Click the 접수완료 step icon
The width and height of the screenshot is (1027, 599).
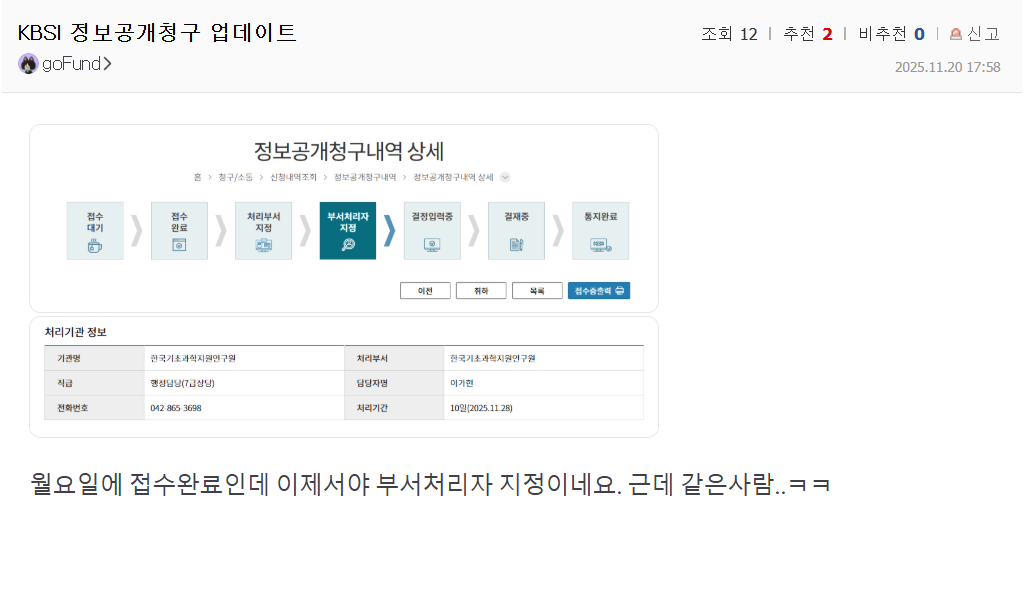tap(179, 245)
